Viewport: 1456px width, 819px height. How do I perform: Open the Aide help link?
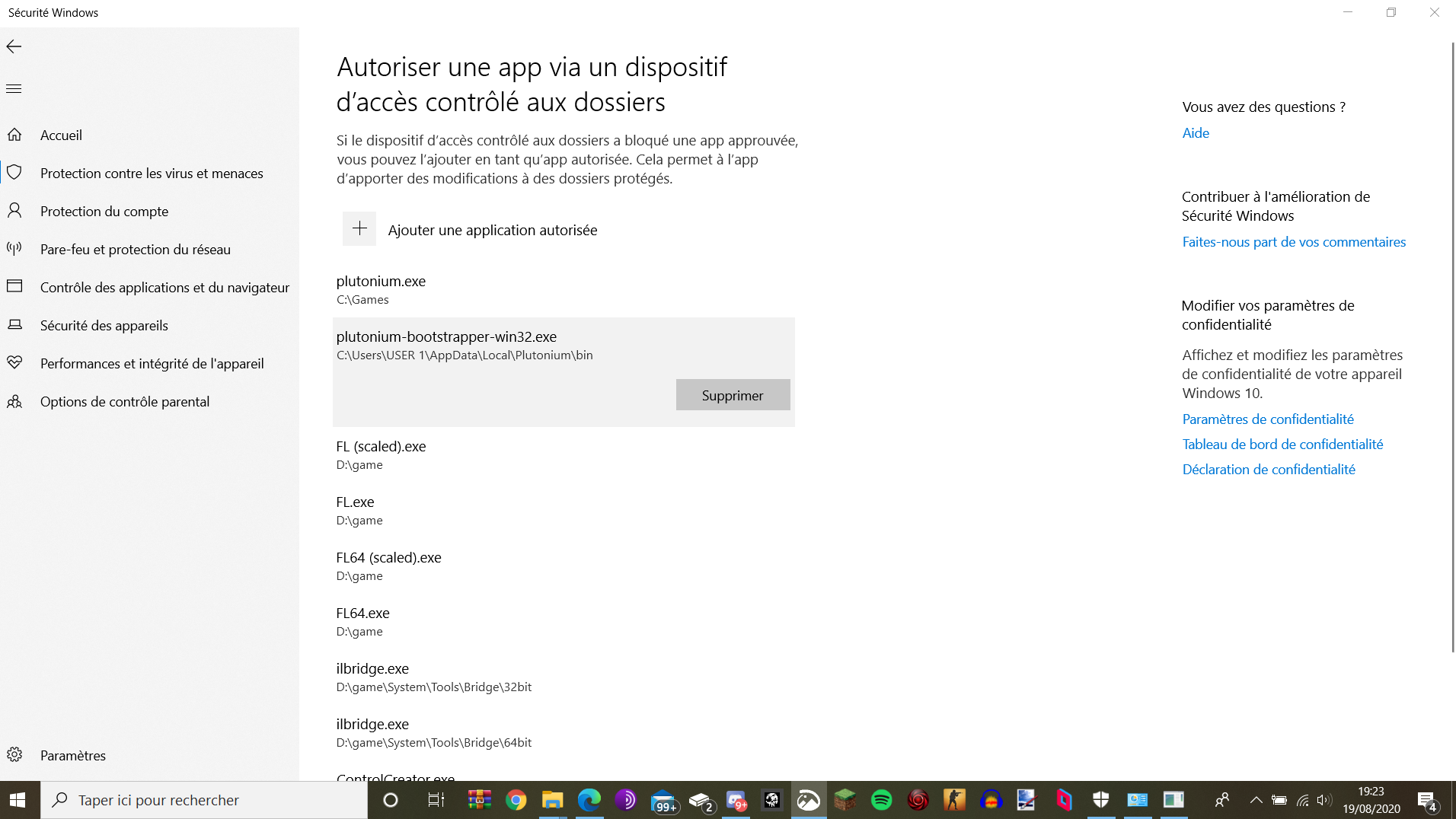(1196, 132)
